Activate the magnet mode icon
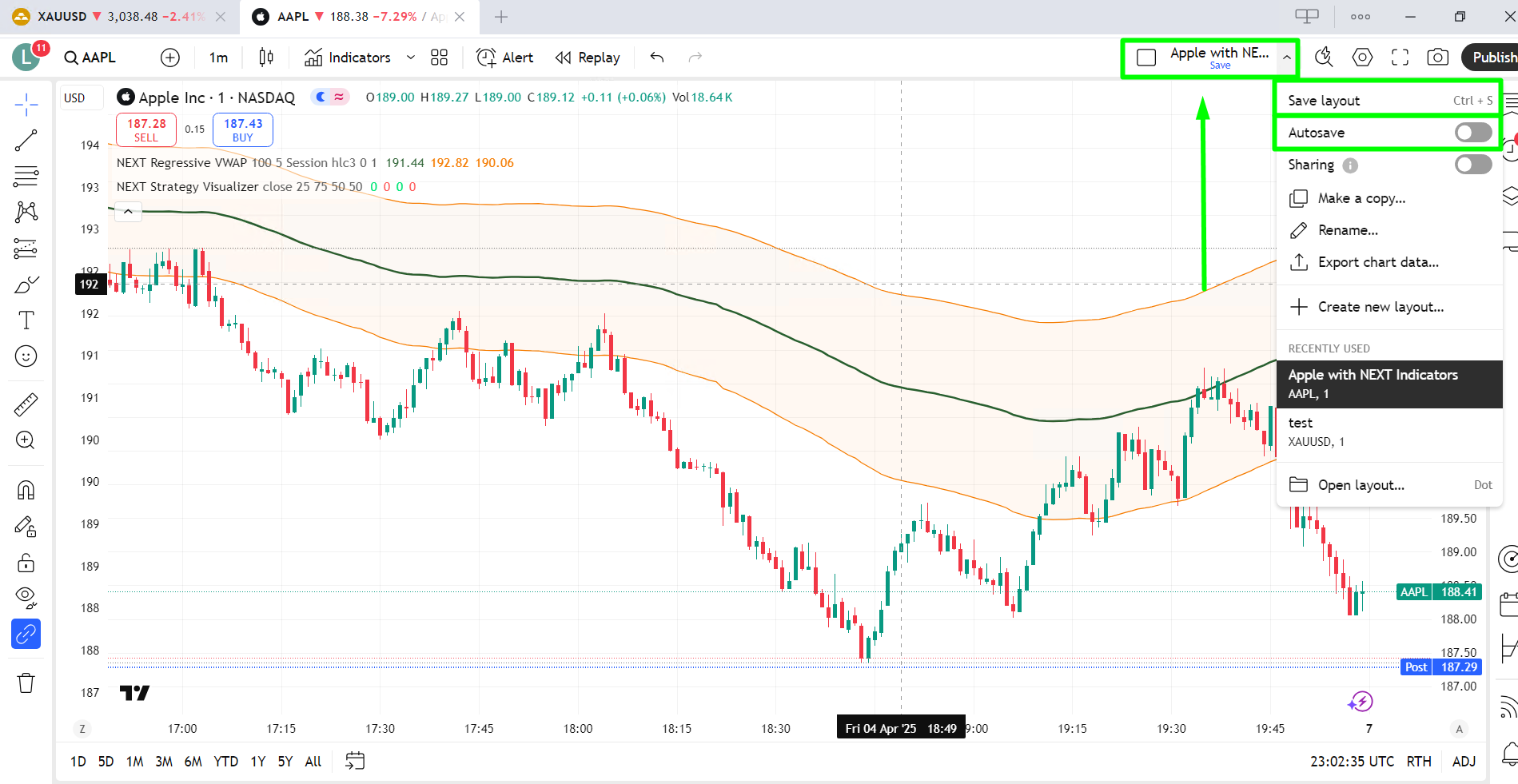The width and height of the screenshot is (1518, 784). [x=26, y=490]
